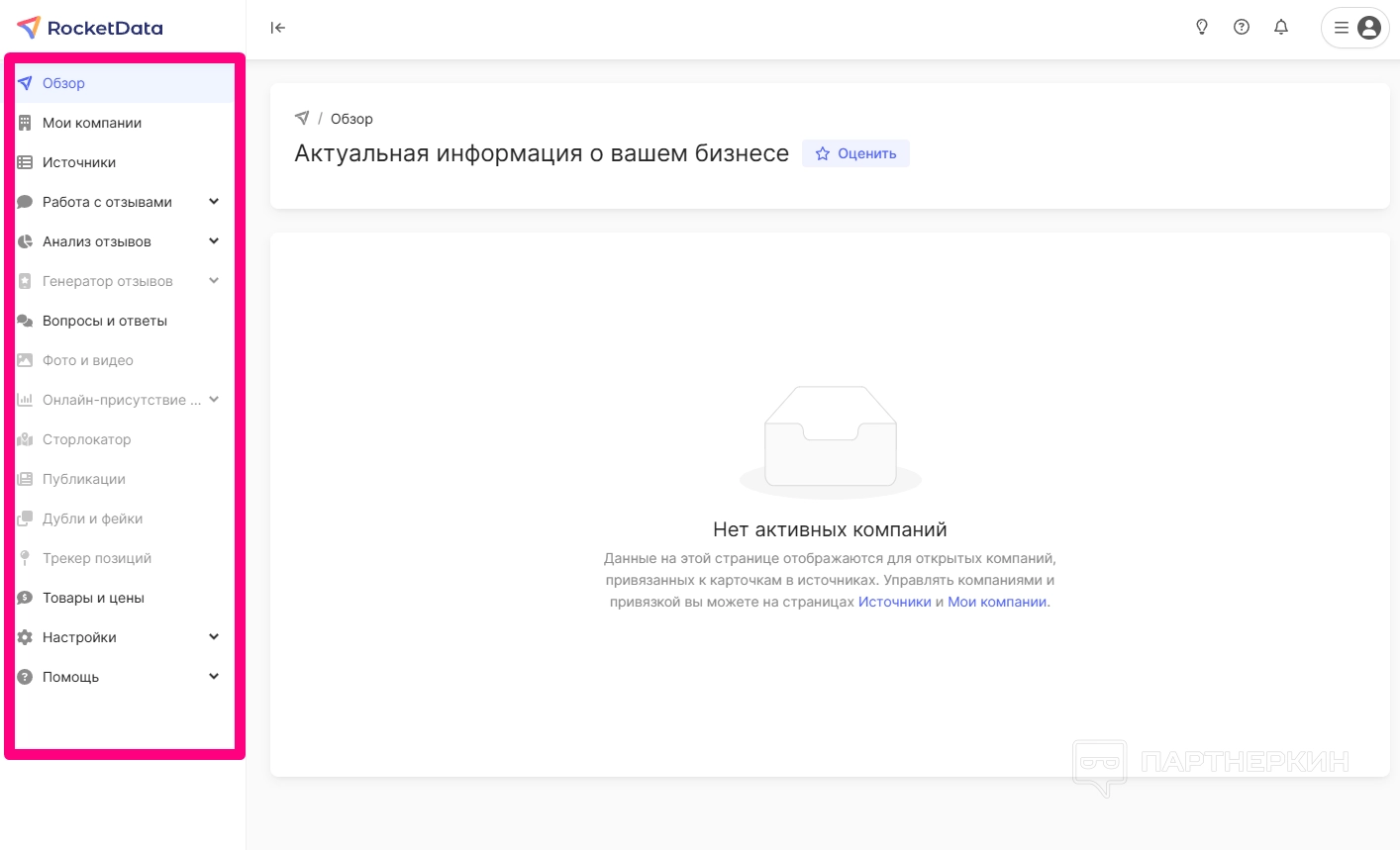This screenshot has height=850, width=1400.
Task: Click the Обзор breadcrumb text
Action: [x=351, y=119]
